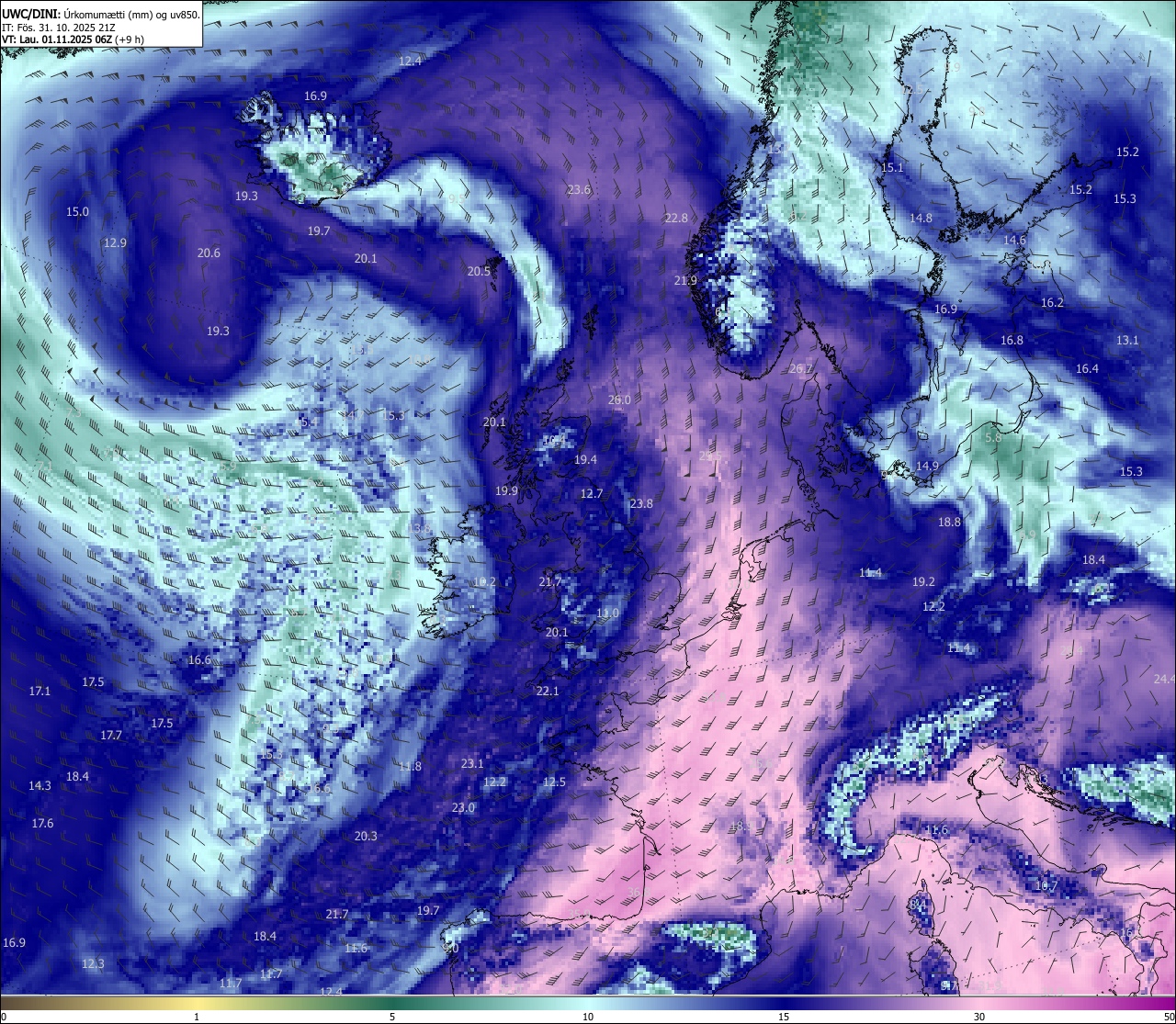Click the 12.3 value label
Viewport: 1176px width, 1024px height.
93,964
